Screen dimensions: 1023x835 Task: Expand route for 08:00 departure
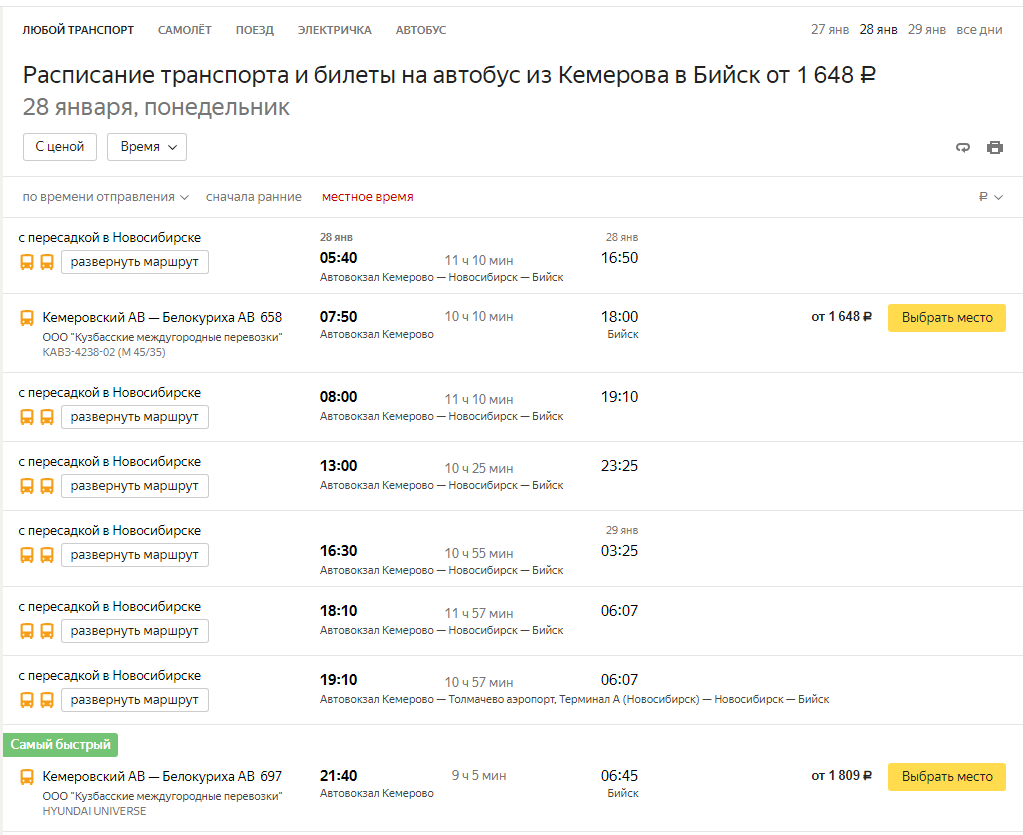(135, 416)
